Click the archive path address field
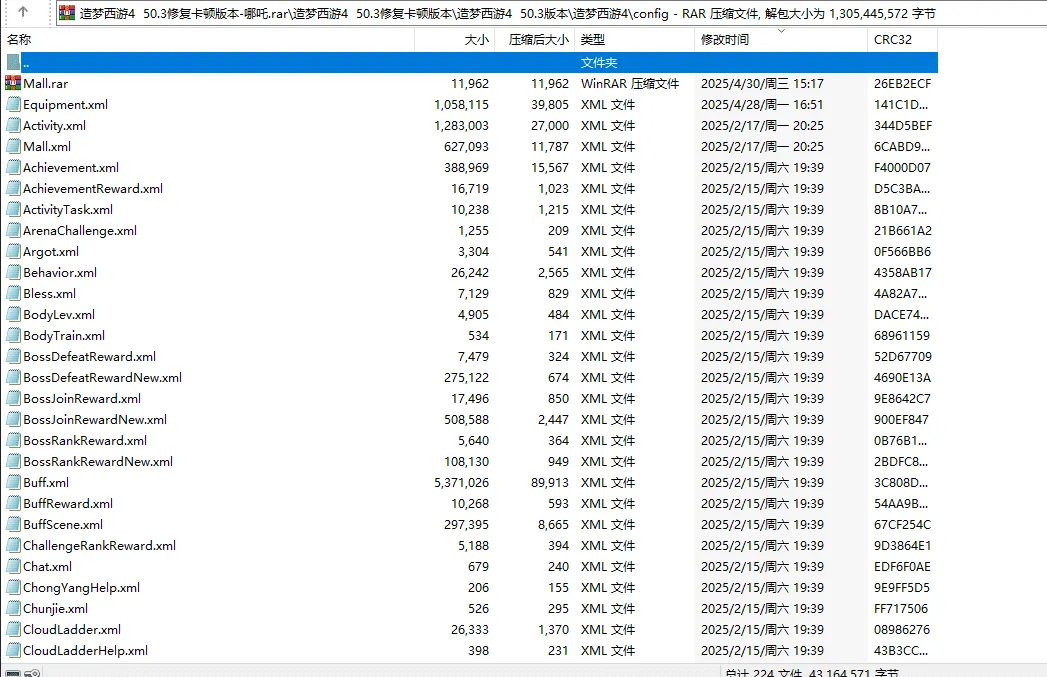This screenshot has width=1047, height=677. click(x=552, y=13)
